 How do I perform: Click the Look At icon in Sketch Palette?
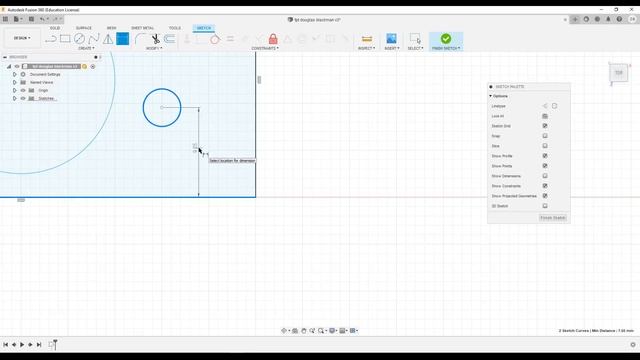click(x=545, y=116)
